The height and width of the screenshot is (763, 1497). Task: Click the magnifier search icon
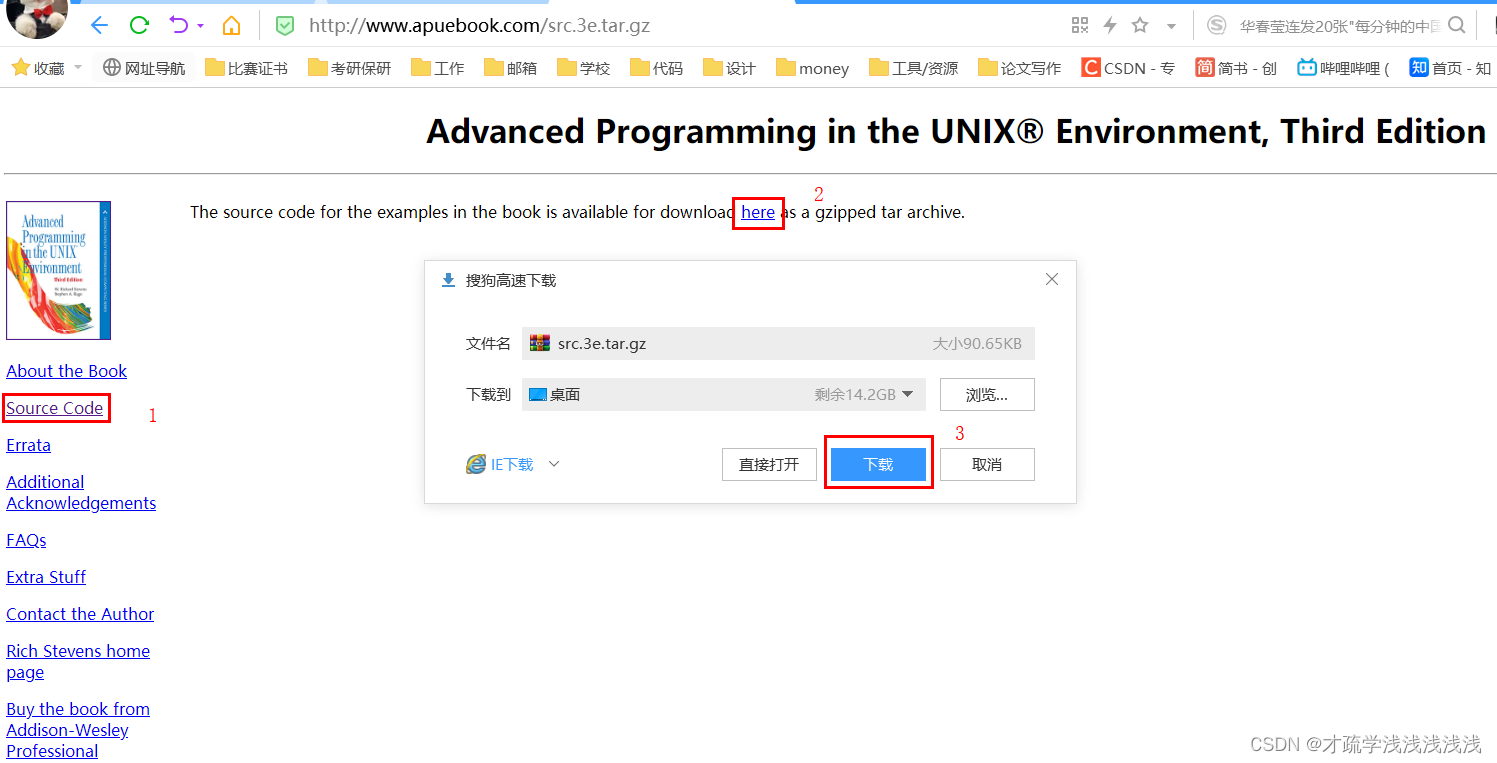1457,26
